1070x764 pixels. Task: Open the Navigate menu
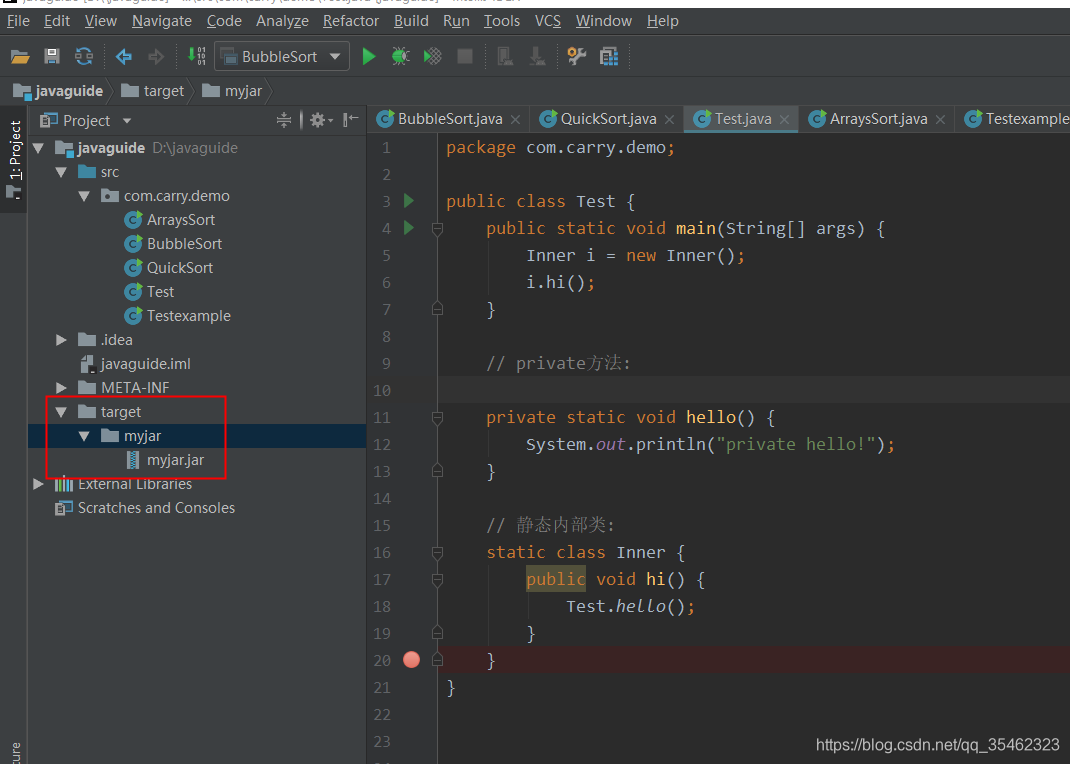(162, 21)
